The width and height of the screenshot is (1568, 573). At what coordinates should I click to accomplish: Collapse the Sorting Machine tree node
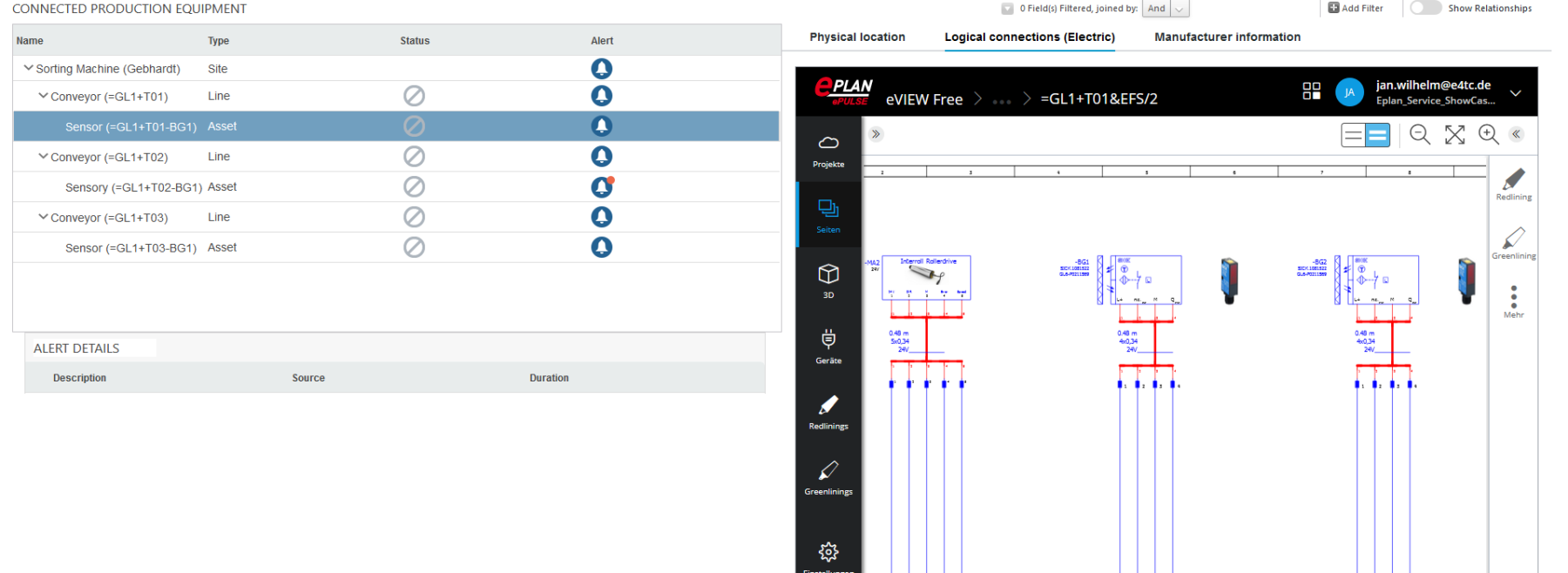pos(28,68)
